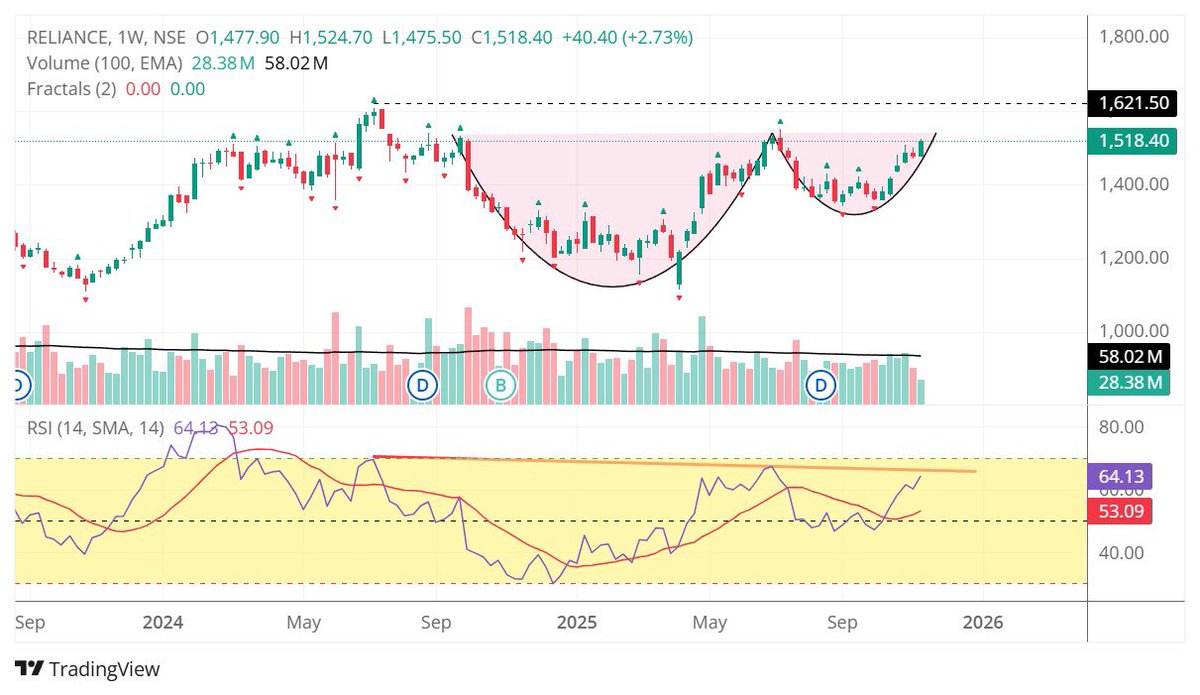Click the 1,400.00 price axis label
The height and width of the screenshot is (695, 1200).
[x=1134, y=184]
